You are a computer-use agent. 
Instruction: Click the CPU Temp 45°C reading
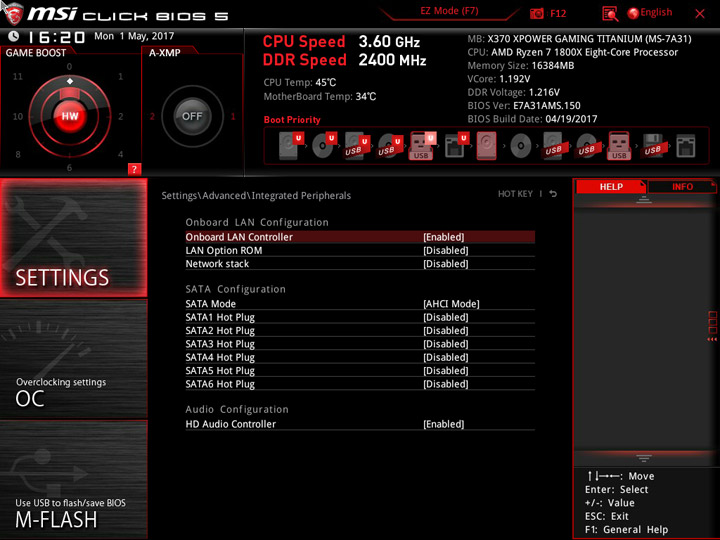click(x=299, y=82)
